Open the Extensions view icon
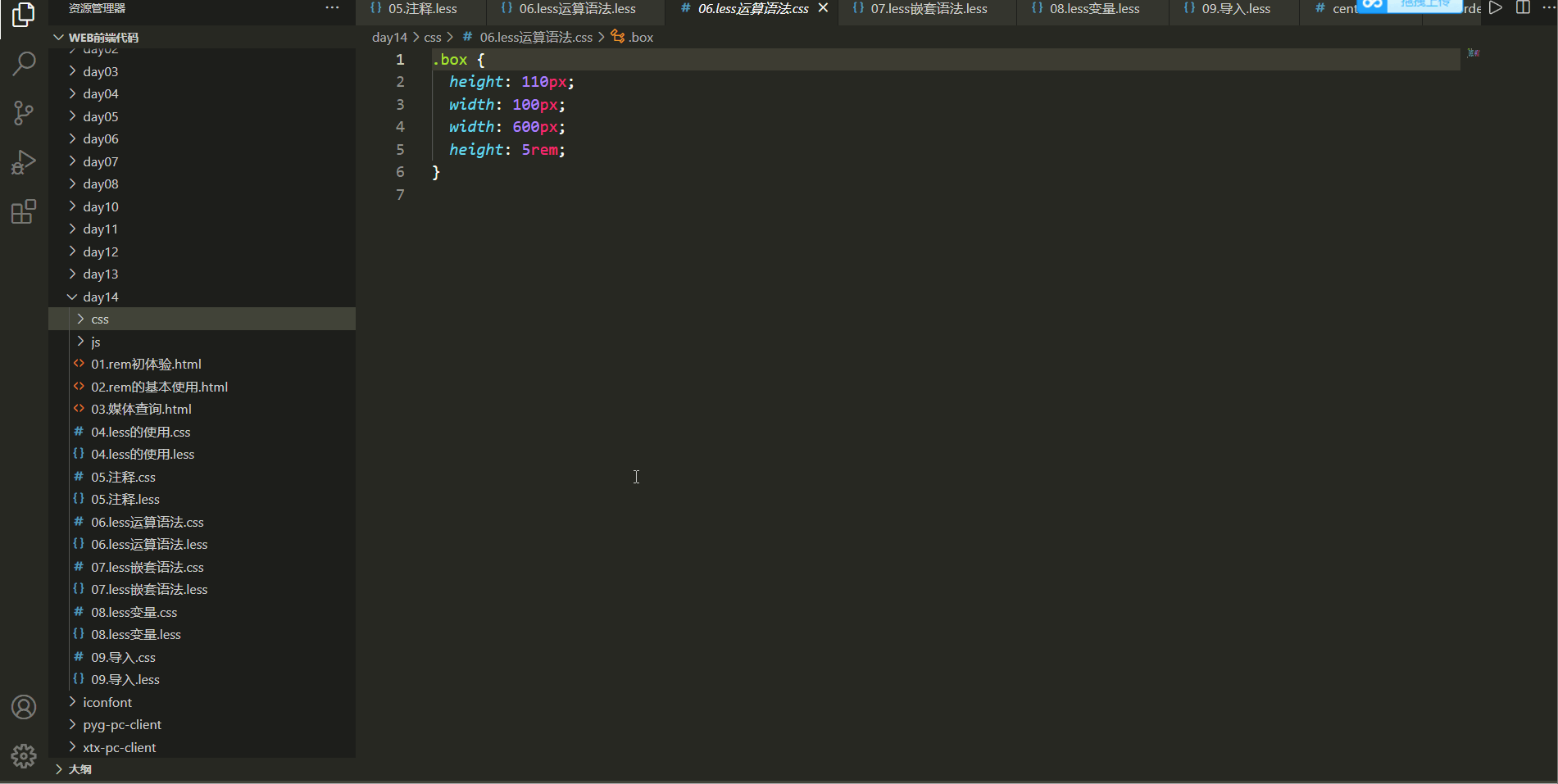The image size is (1558, 784). tap(24, 212)
